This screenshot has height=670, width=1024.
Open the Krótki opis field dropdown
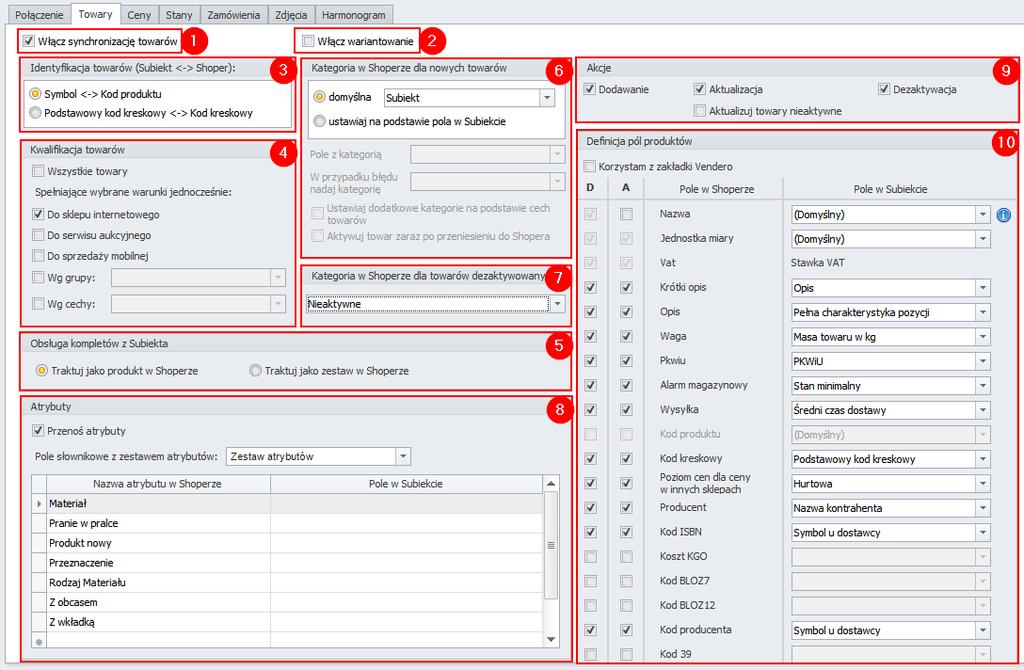point(982,288)
